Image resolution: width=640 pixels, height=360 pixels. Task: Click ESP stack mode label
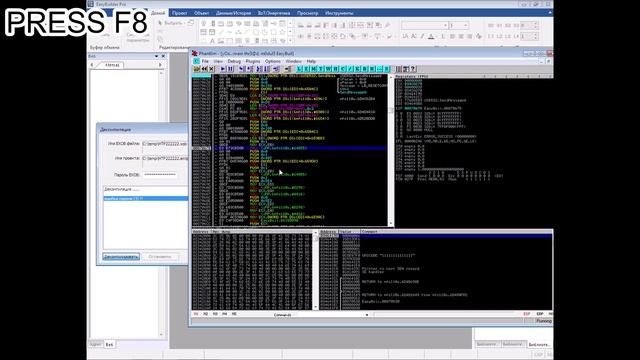[x=527, y=314]
